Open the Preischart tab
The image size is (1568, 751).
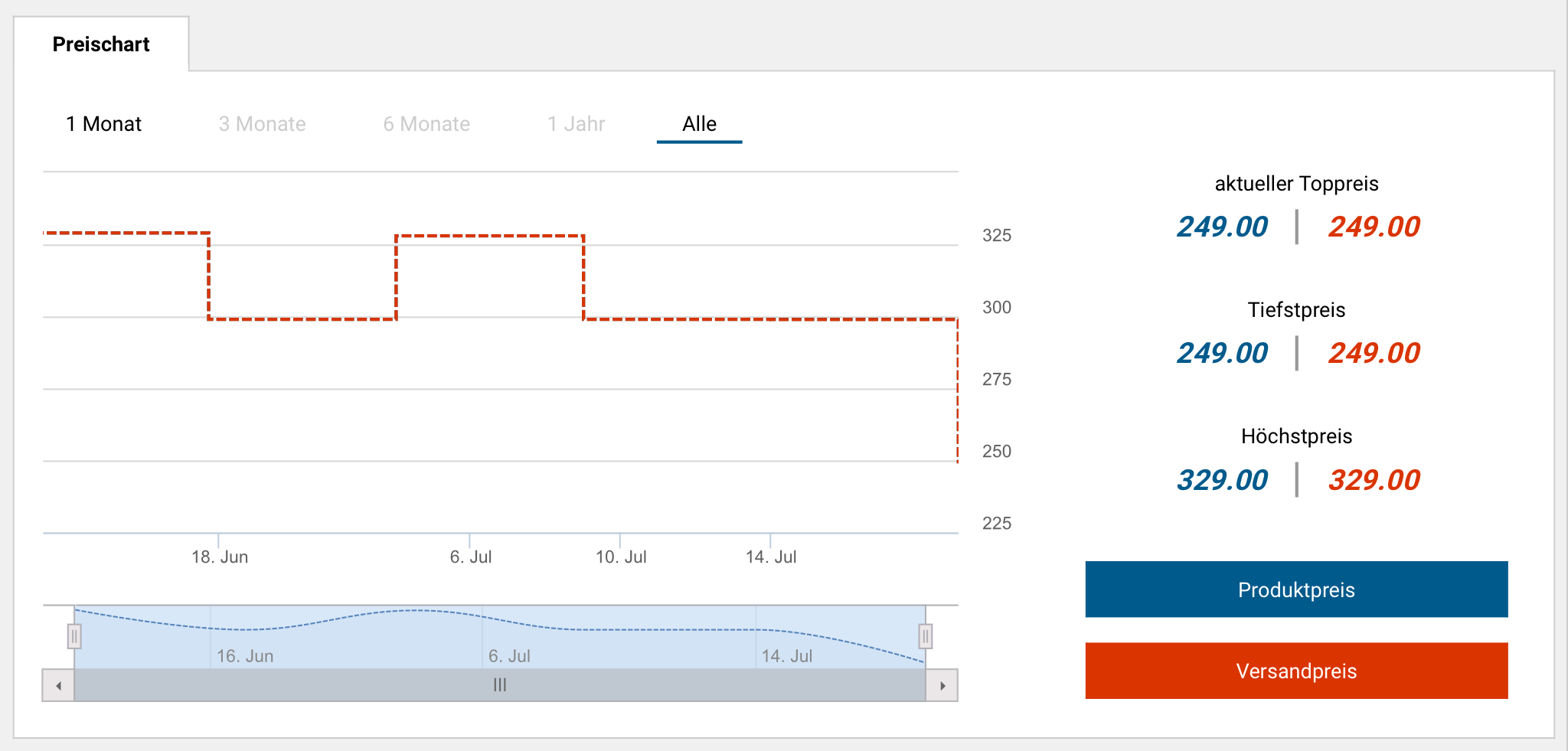pyautogui.click(x=101, y=44)
